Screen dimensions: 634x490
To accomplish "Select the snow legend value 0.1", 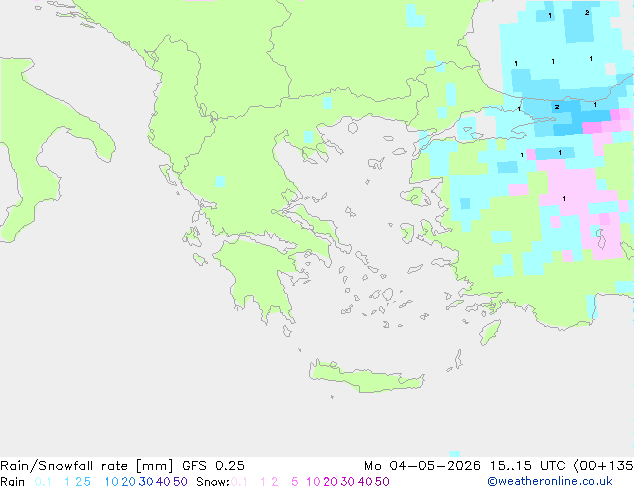I will coord(239,482).
